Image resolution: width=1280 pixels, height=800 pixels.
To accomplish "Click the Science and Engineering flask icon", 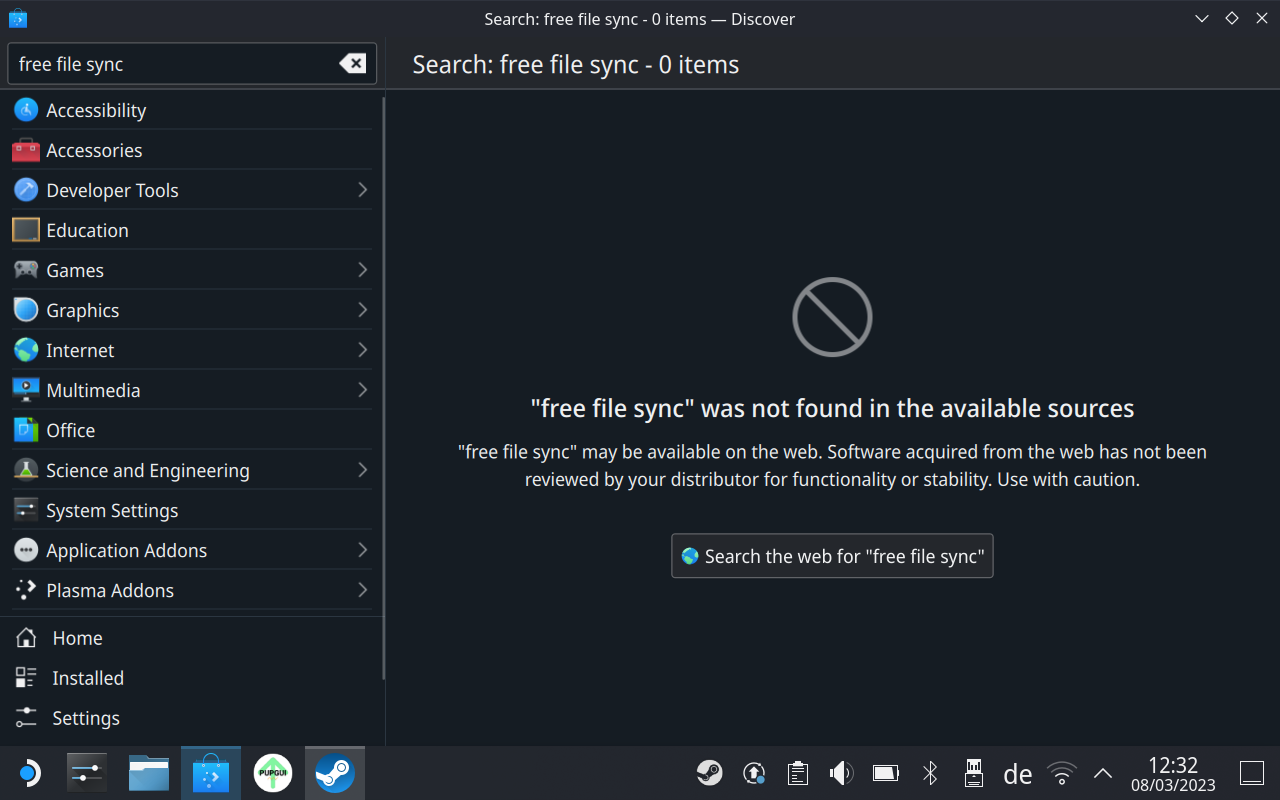I will [x=26, y=470].
